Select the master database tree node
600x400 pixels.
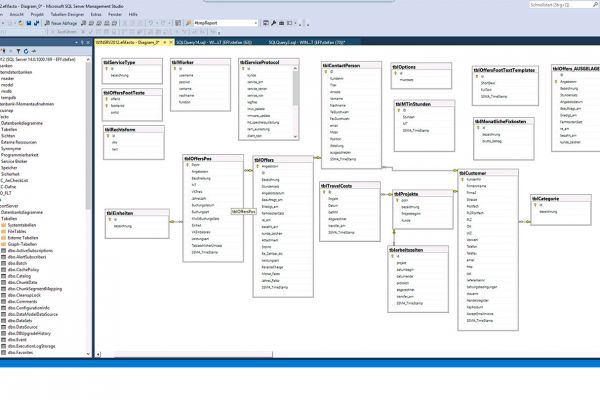tap(8, 78)
